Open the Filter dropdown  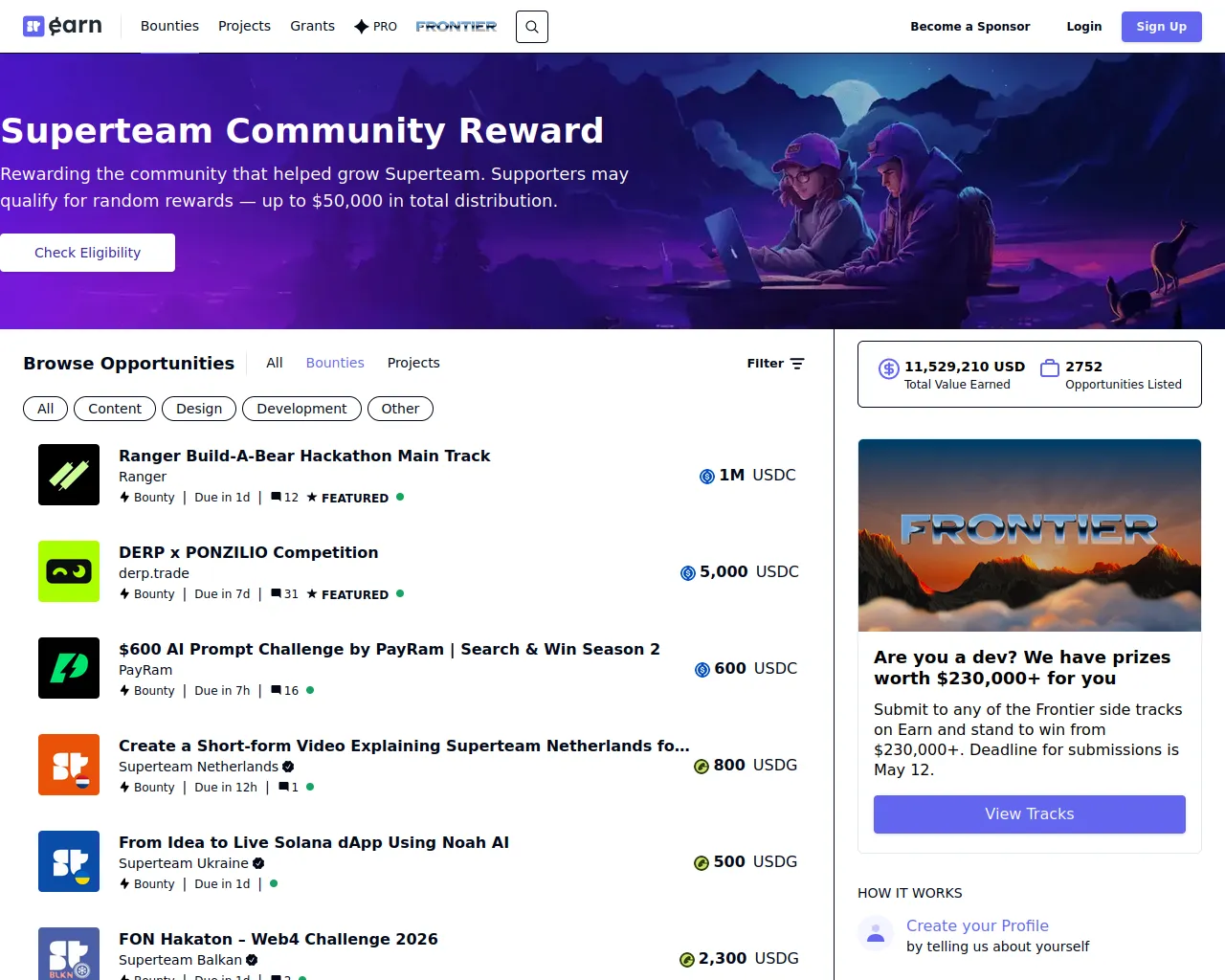tap(775, 364)
